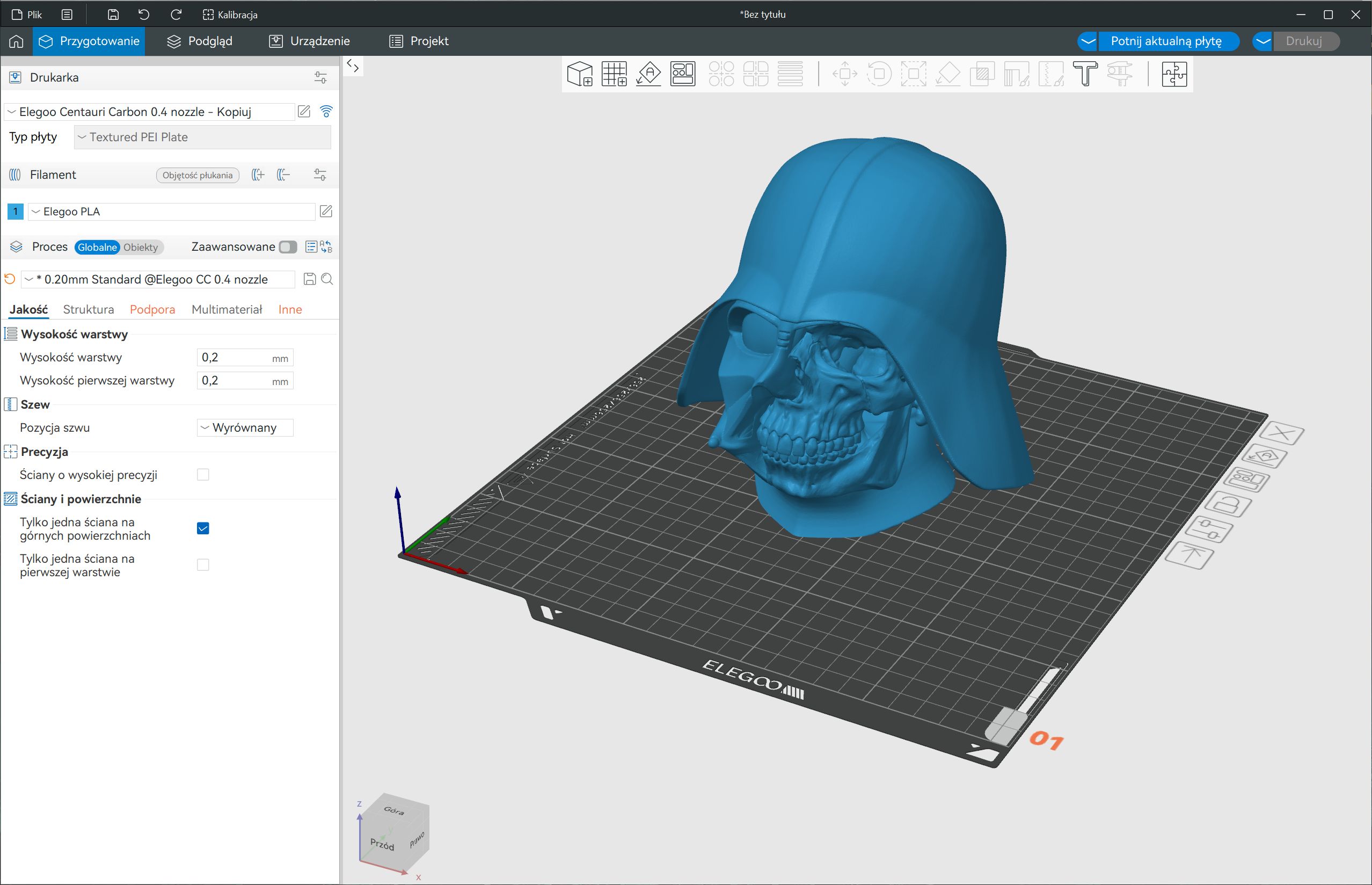Screen dimensions: 1372x885
Task: Open the Multimateriał settings tab
Action: [x=227, y=309]
